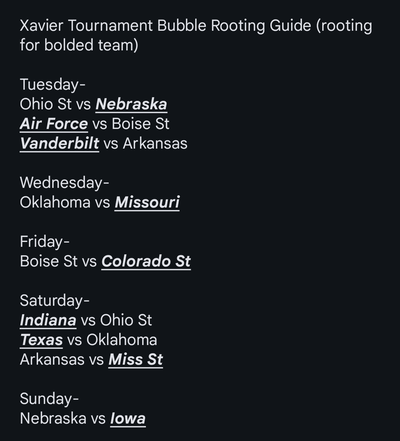Click the Saturday- day heading

tap(55, 301)
